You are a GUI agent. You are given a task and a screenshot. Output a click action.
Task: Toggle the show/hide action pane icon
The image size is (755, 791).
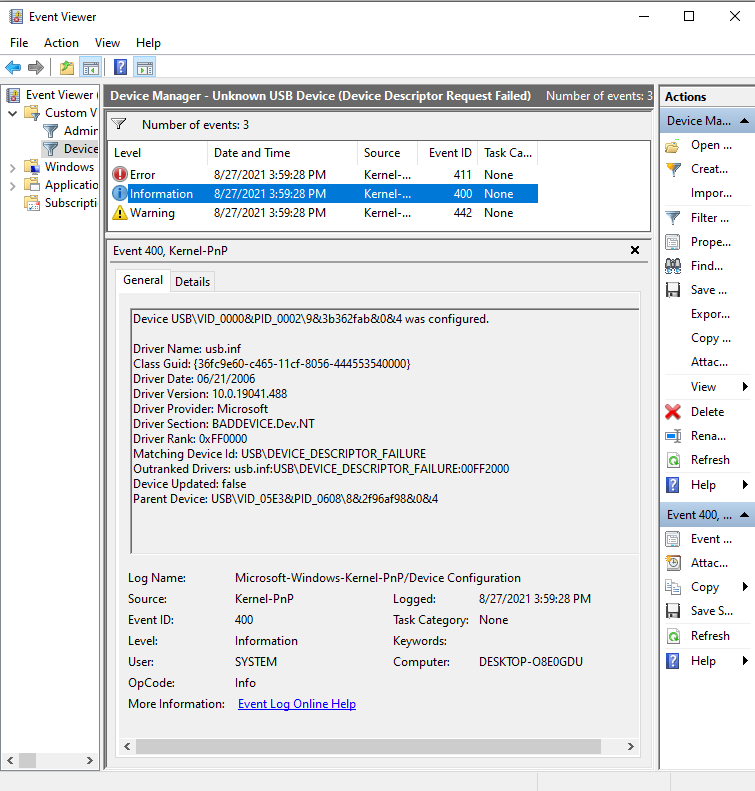pos(145,67)
